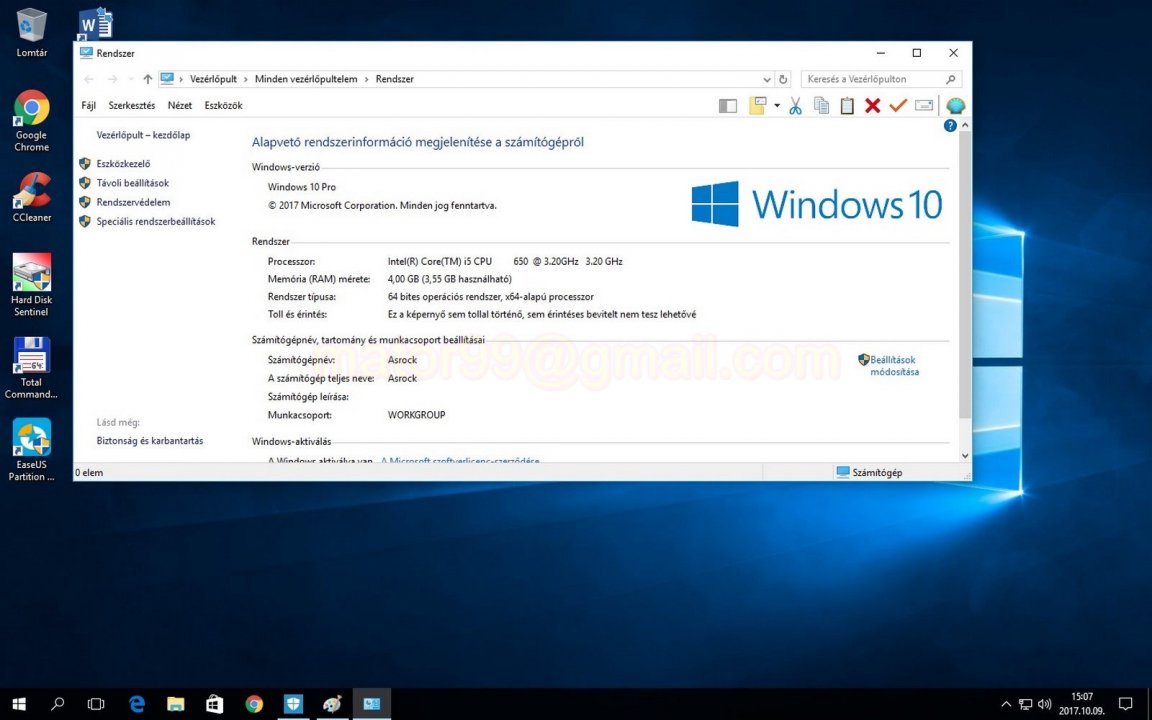This screenshot has height=720, width=1152.
Task: Click the volume speaker tray icon
Action: pyautogui.click(x=1044, y=704)
